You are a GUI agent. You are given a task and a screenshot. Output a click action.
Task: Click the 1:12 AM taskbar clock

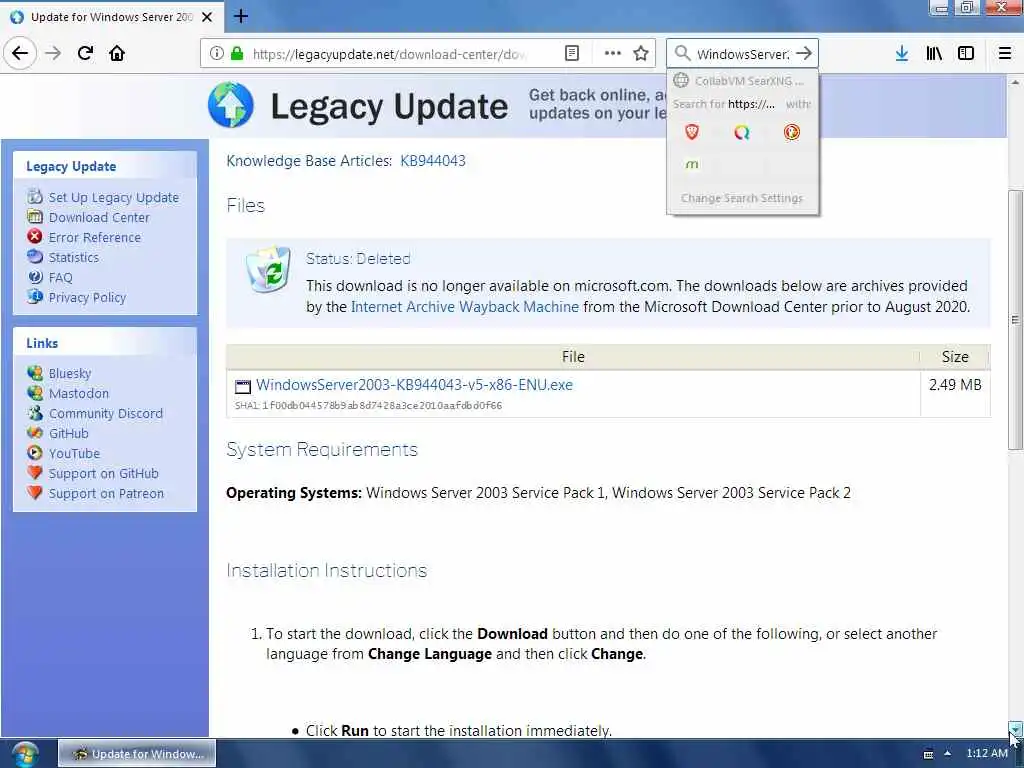[x=986, y=753]
